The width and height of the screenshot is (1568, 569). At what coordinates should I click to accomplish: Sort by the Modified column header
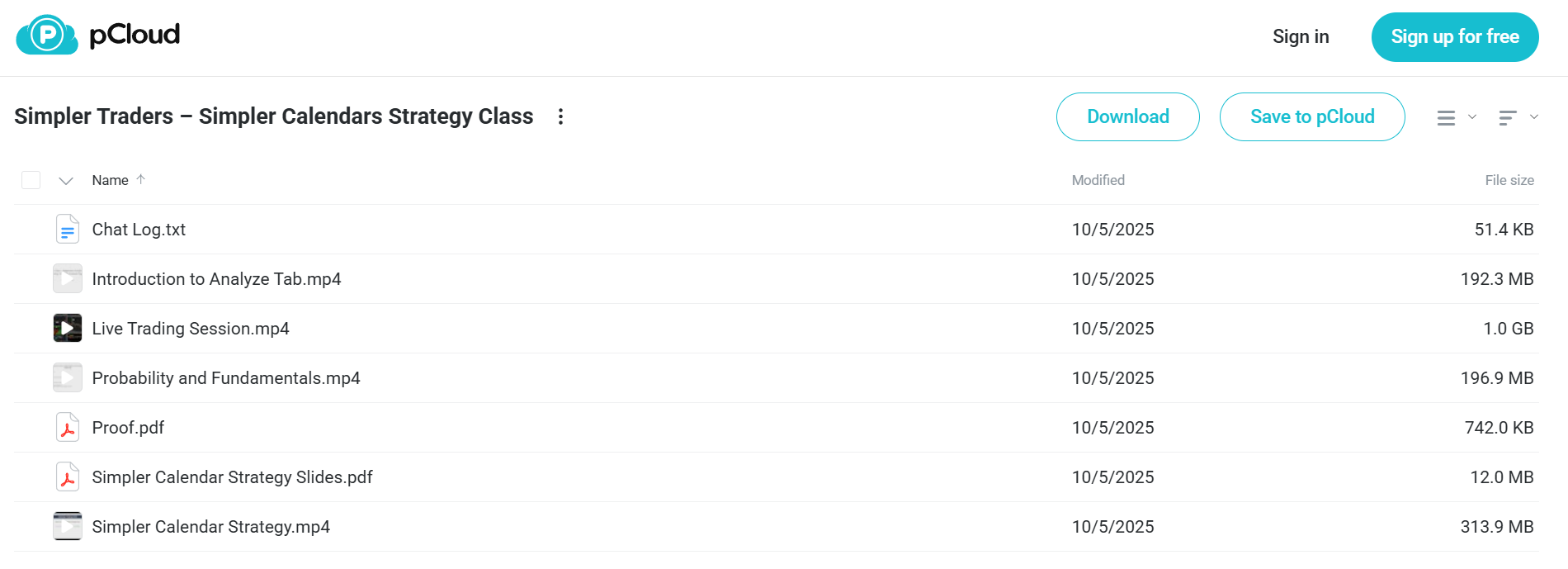click(1098, 180)
